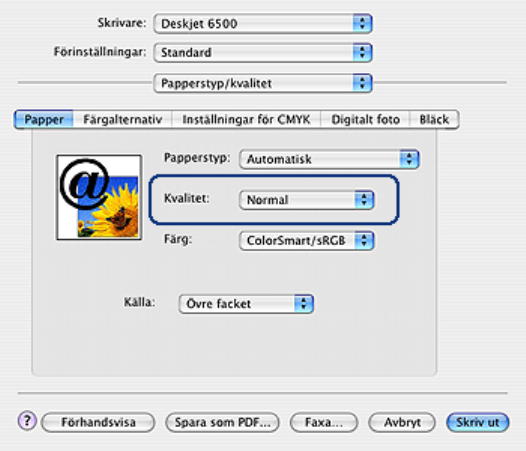Select the Digitalt foto tab

(365, 119)
